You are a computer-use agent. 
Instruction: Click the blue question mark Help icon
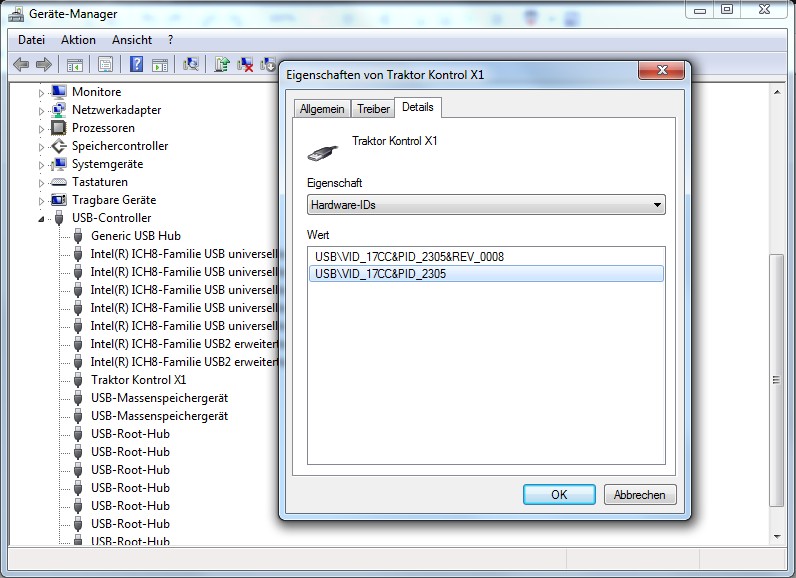(x=136, y=64)
